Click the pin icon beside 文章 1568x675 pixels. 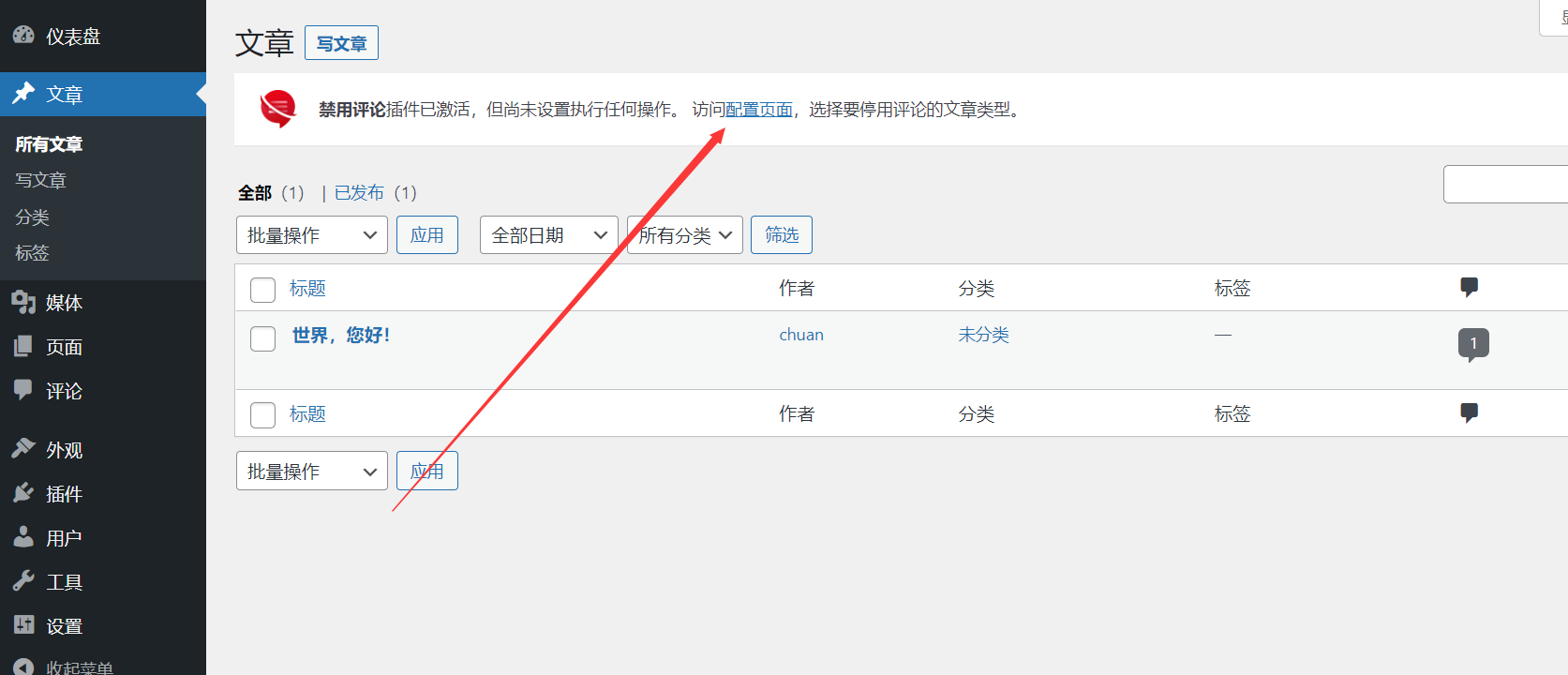[x=23, y=94]
